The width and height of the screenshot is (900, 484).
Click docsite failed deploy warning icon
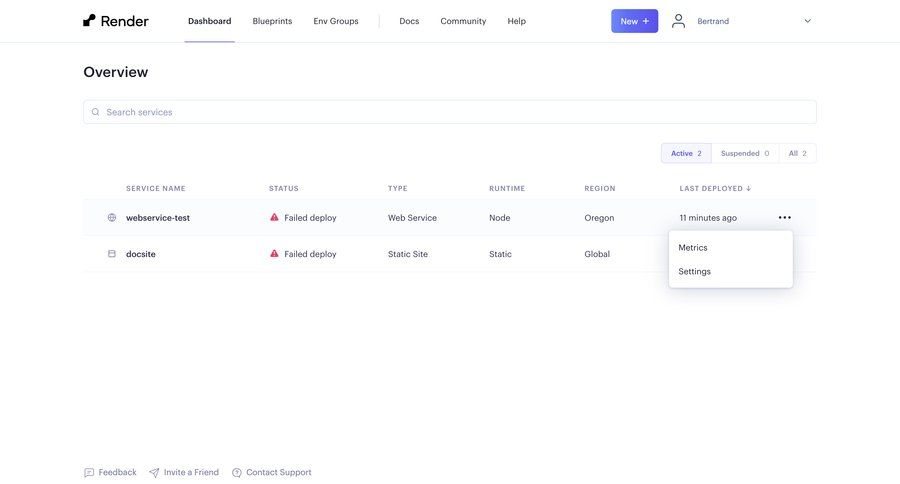[x=275, y=254]
